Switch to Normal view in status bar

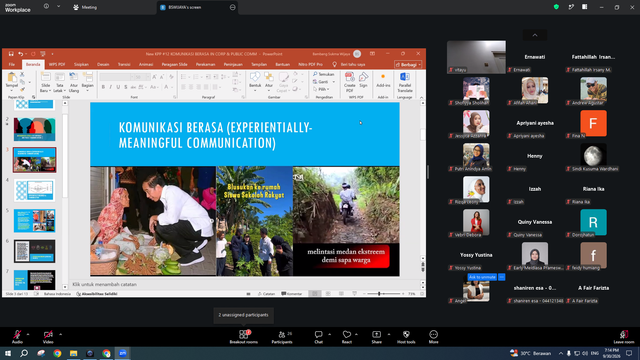(x=315, y=293)
